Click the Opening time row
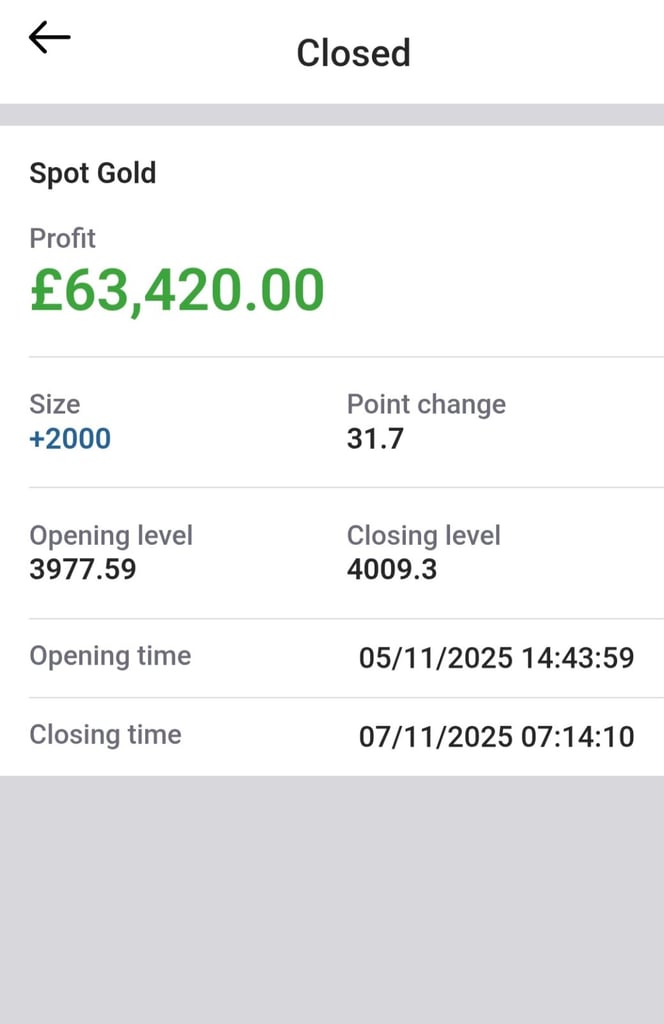The height and width of the screenshot is (1024, 664). point(332,656)
